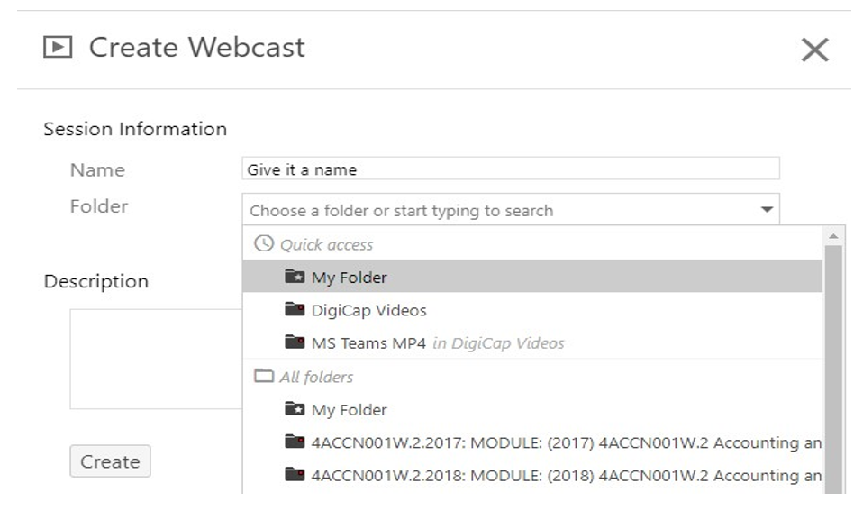The width and height of the screenshot is (853, 515).
Task: Select the 2017 Accounting module folder
Action: tap(532, 442)
